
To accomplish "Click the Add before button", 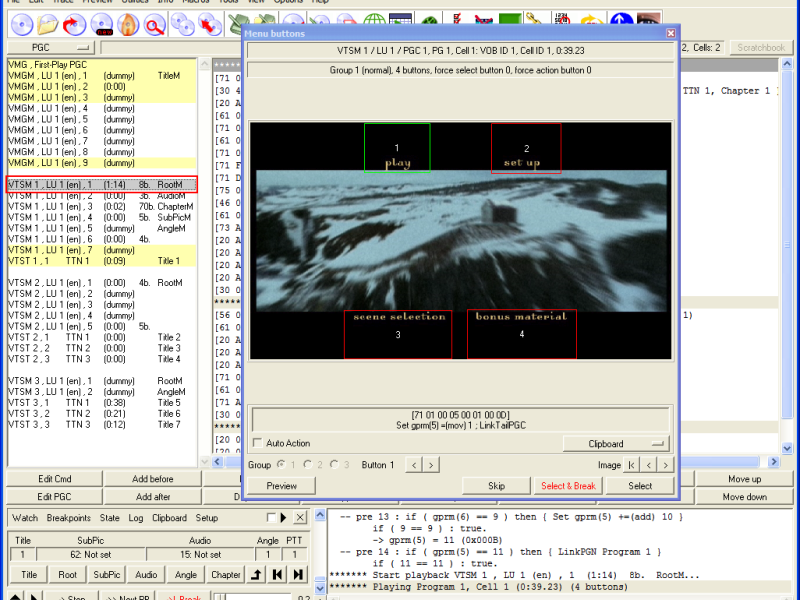I will (153, 479).
